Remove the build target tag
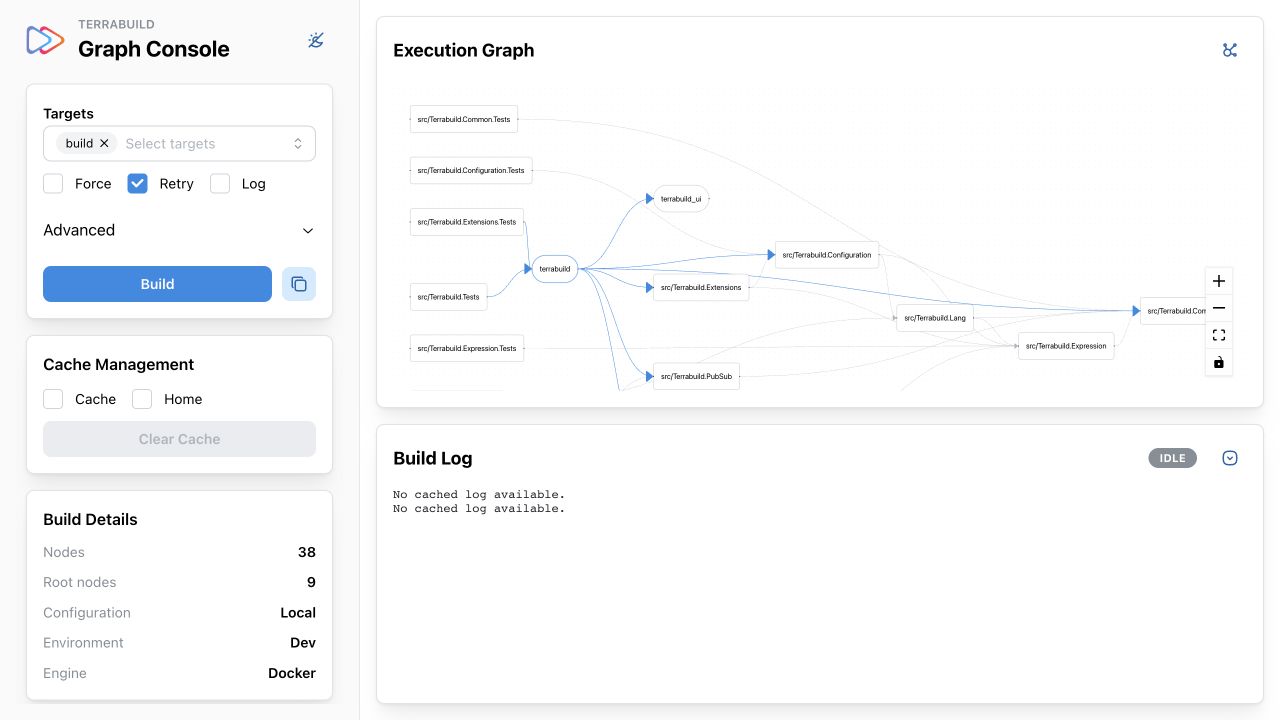Screen dimensions: 1280x720 click(104, 144)
